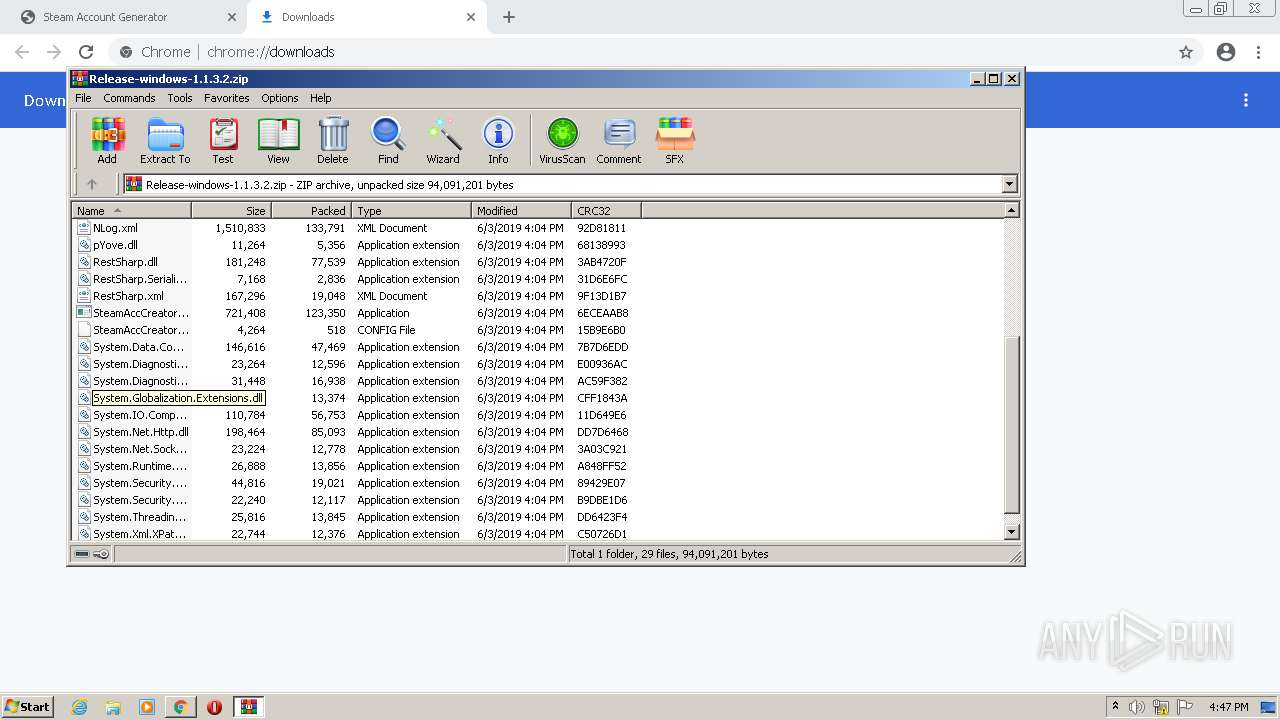
Task: Open the Help menu
Action: [320, 98]
